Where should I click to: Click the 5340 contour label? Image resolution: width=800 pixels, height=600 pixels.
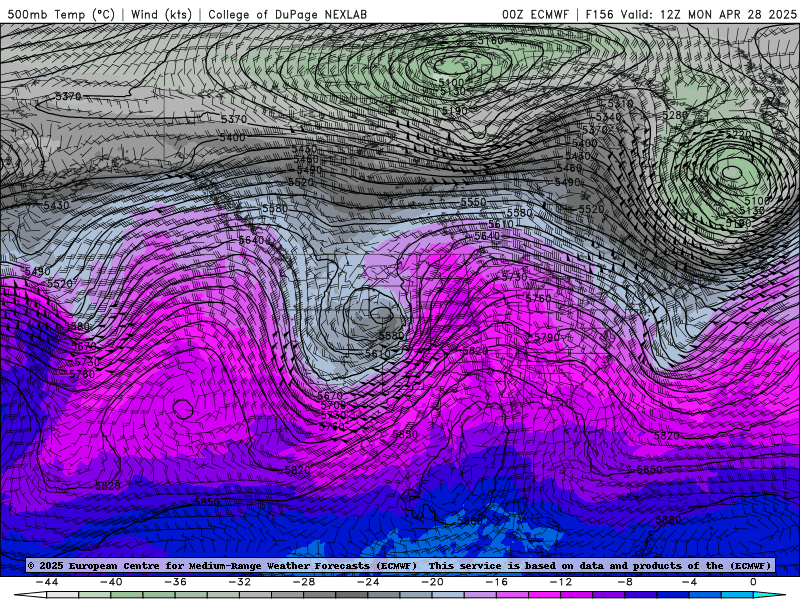[608, 117]
